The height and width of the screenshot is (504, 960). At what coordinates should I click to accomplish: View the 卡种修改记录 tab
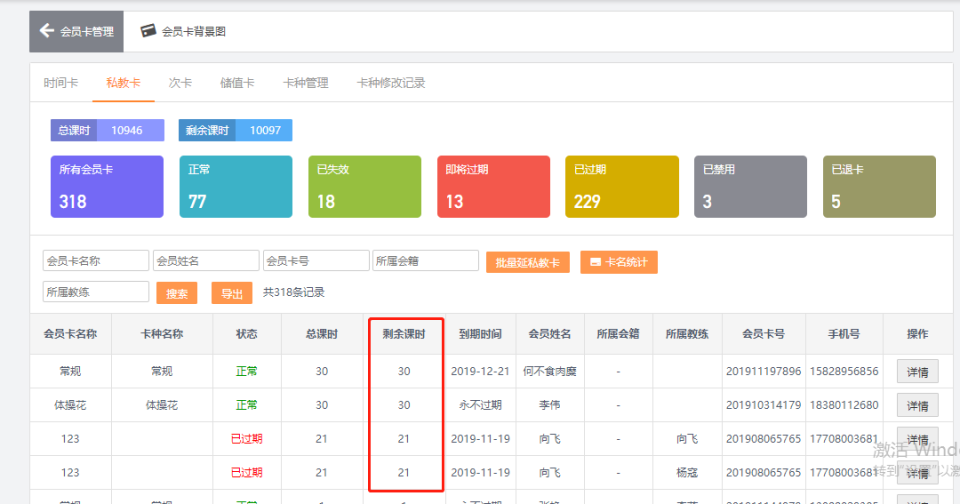click(391, 83)
